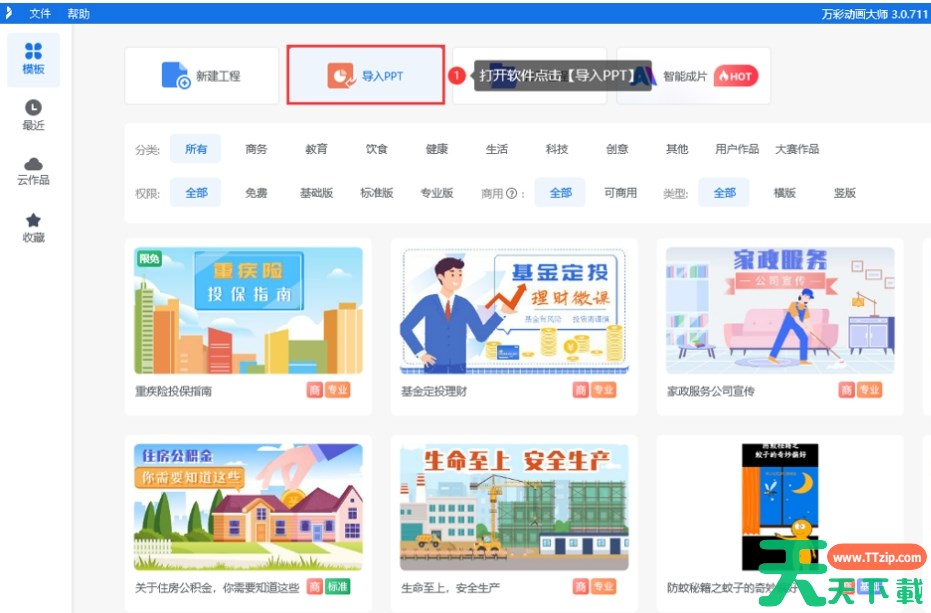Image resolution: width=931 pixels, height=613 pixels.
Task: Click the app logo in the title bar
Action: 8,12
